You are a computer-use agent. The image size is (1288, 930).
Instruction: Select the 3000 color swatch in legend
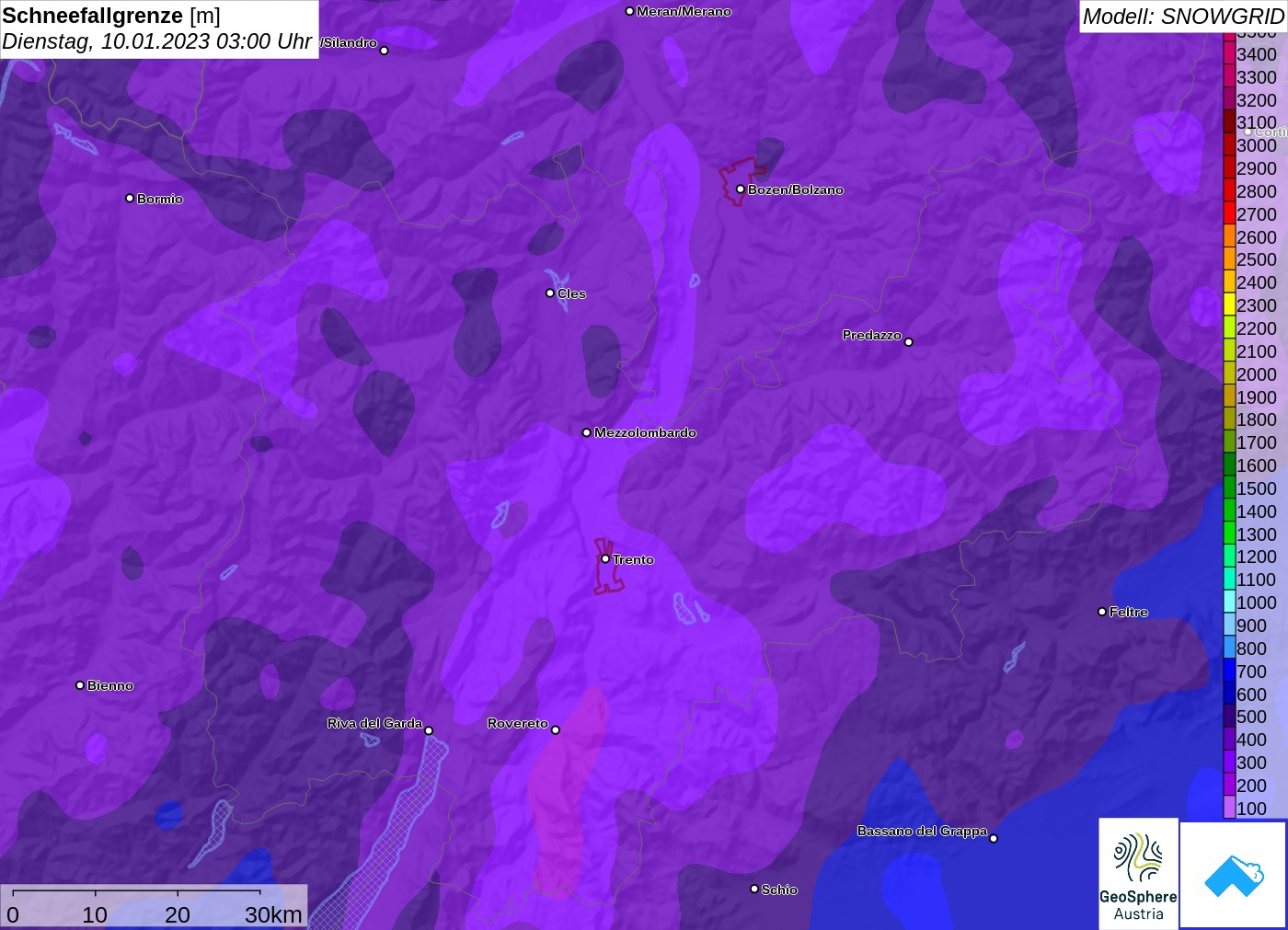[x=1229, y=144]
